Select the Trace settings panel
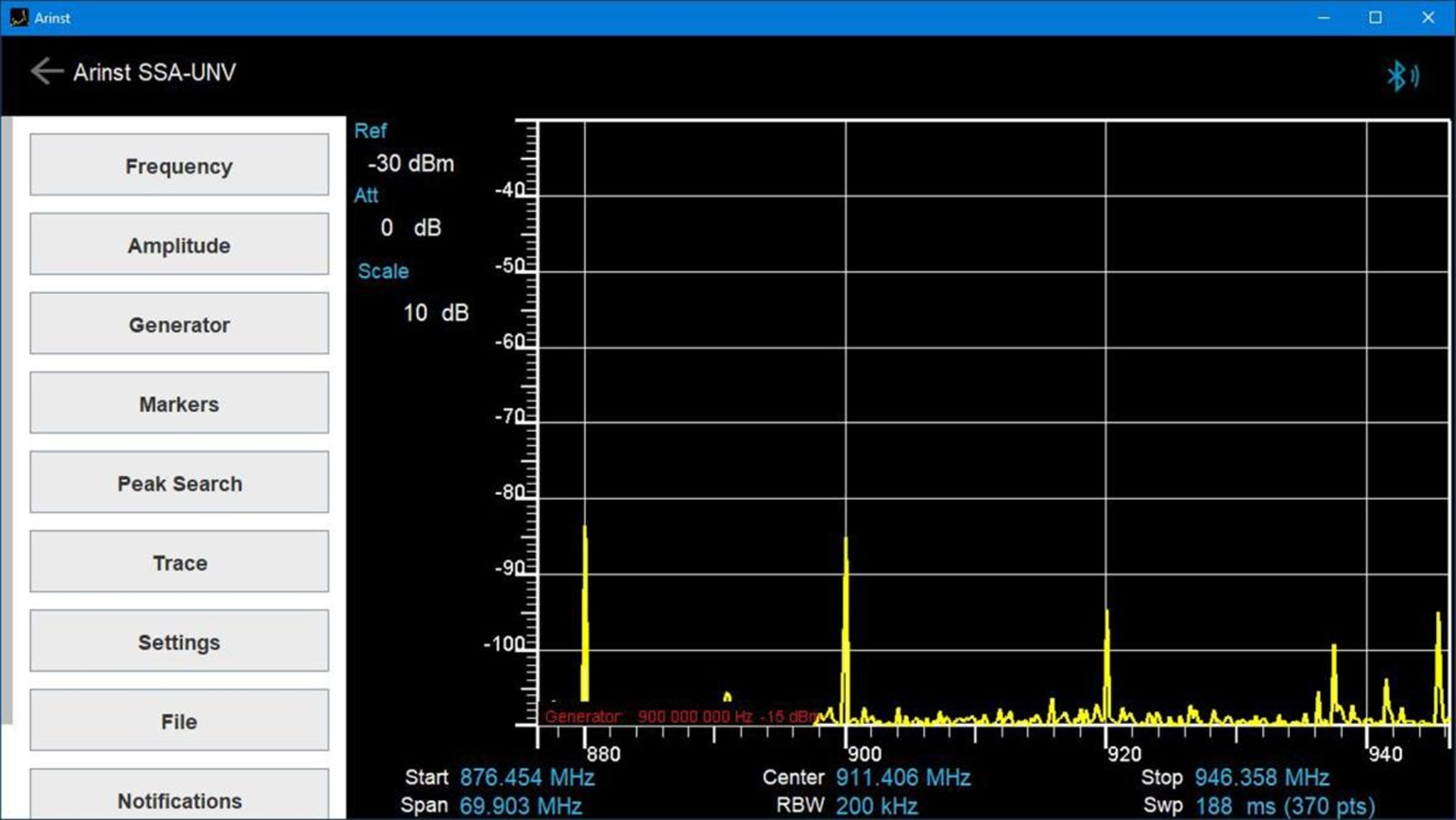The image size is (1456, 820). (x=179, y=562)
